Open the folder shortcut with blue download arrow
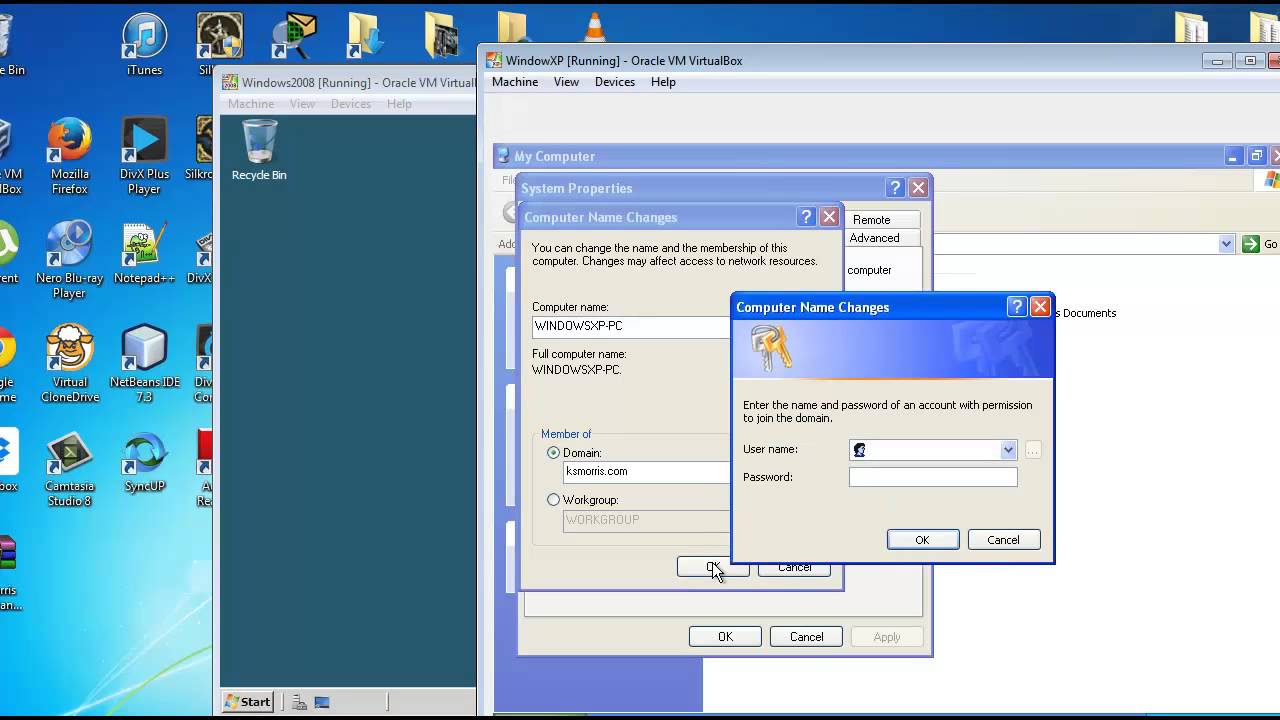This screenshot has height=720, width=1280. coord(368,35)
